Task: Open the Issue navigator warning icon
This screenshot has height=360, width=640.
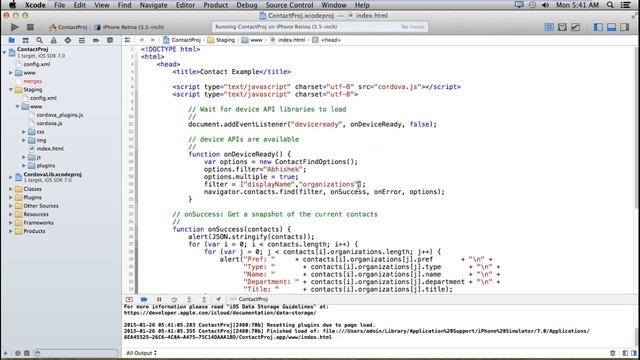Action: tap(53, 40)
